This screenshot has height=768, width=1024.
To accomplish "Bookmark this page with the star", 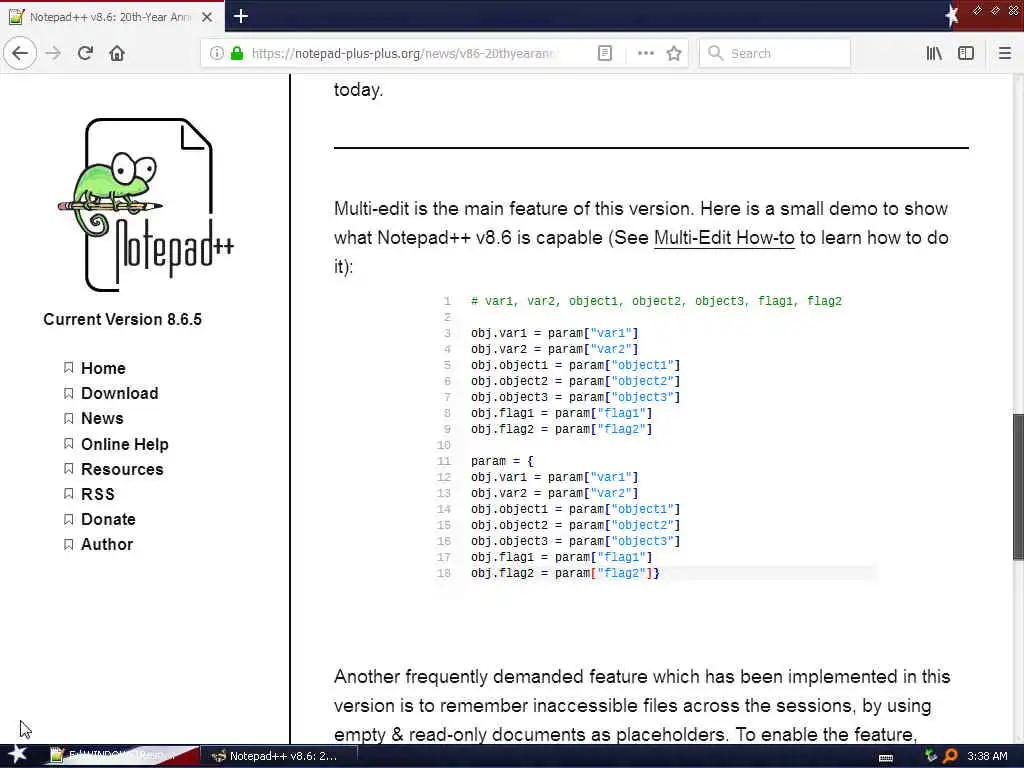I will click(x=674, y=53).
